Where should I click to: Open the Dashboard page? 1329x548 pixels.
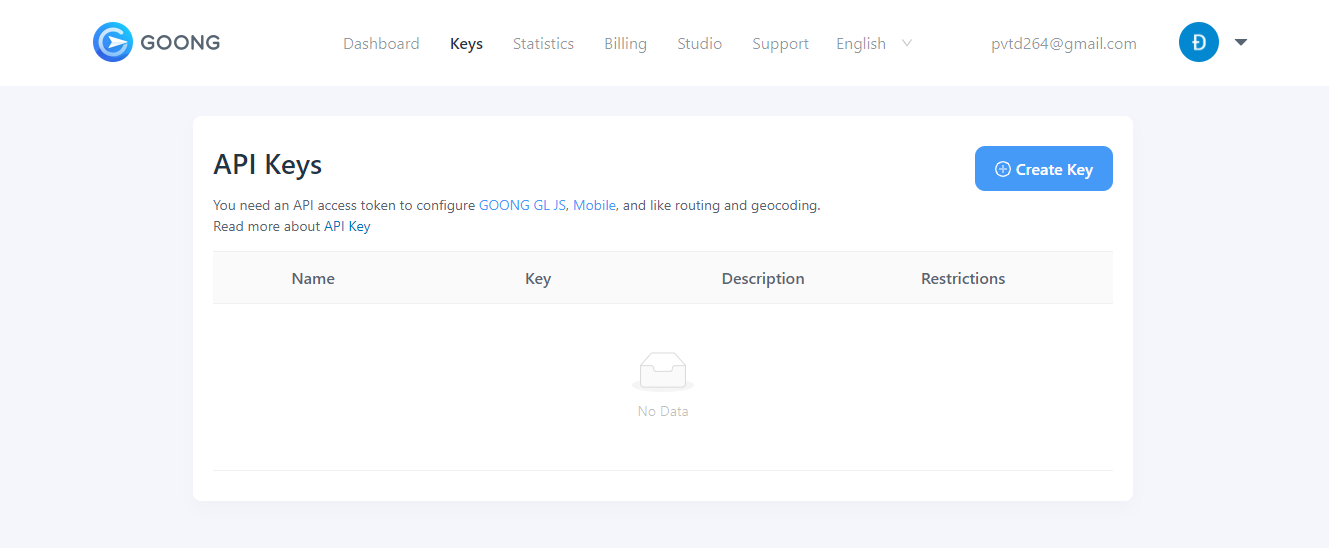point(381,44)
